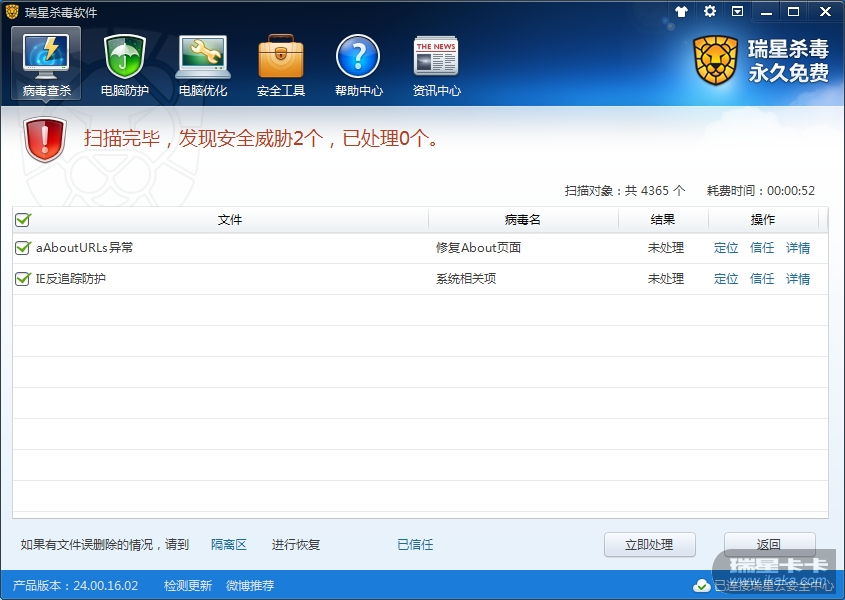Click 定位 for IE反追踪防护 row
Viewport: 845px width, 600px height.
pyautogui.click(x=726, y=279)
